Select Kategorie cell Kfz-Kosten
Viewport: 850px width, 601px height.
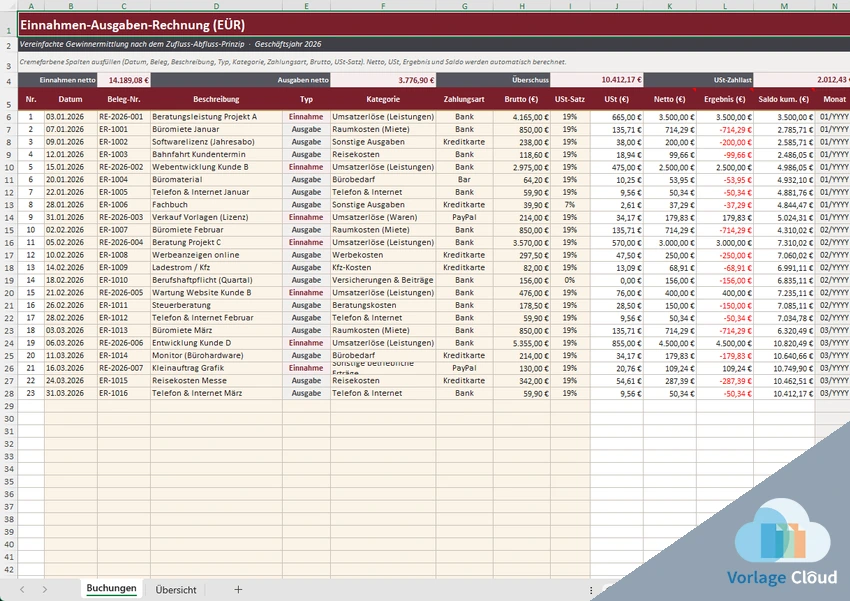(x=383, y=268)
